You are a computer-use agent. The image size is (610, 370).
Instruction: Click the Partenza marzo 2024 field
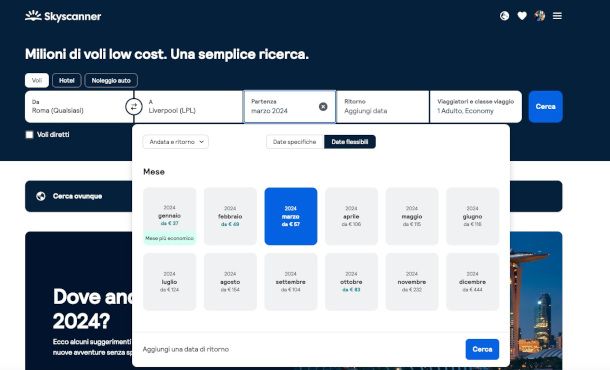289,107
